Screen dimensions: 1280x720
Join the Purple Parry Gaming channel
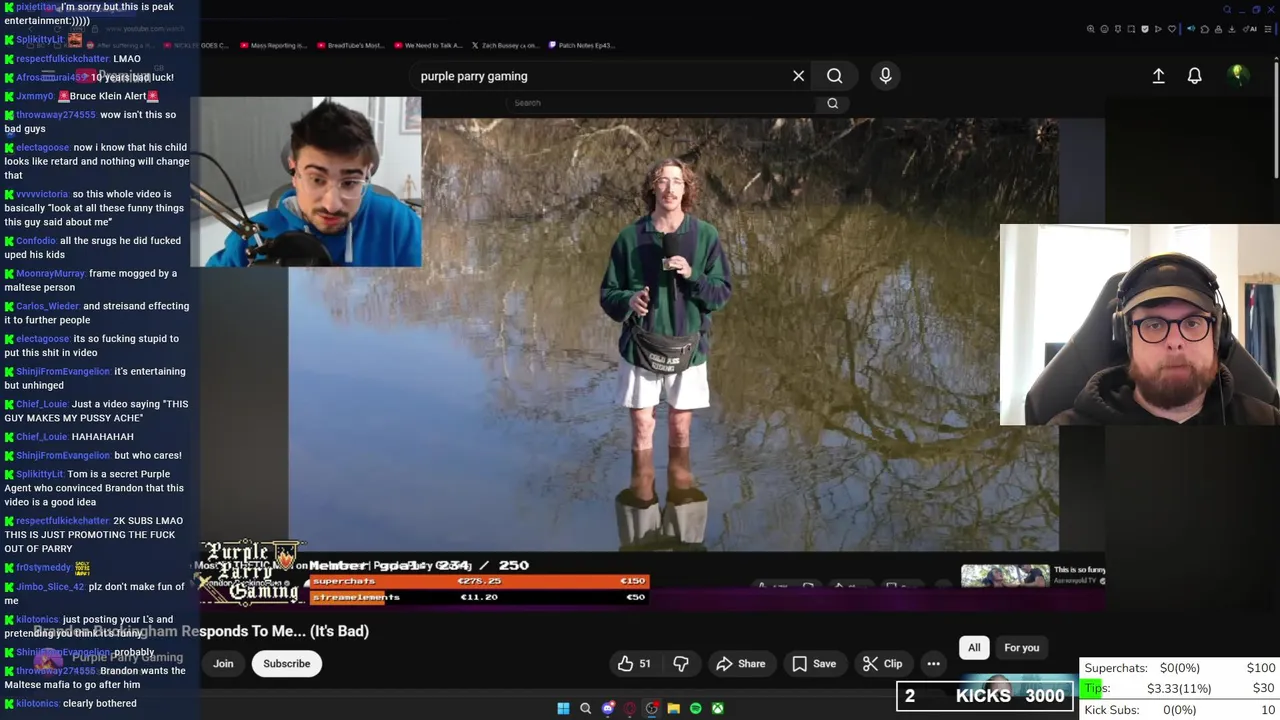coord(223,663)
